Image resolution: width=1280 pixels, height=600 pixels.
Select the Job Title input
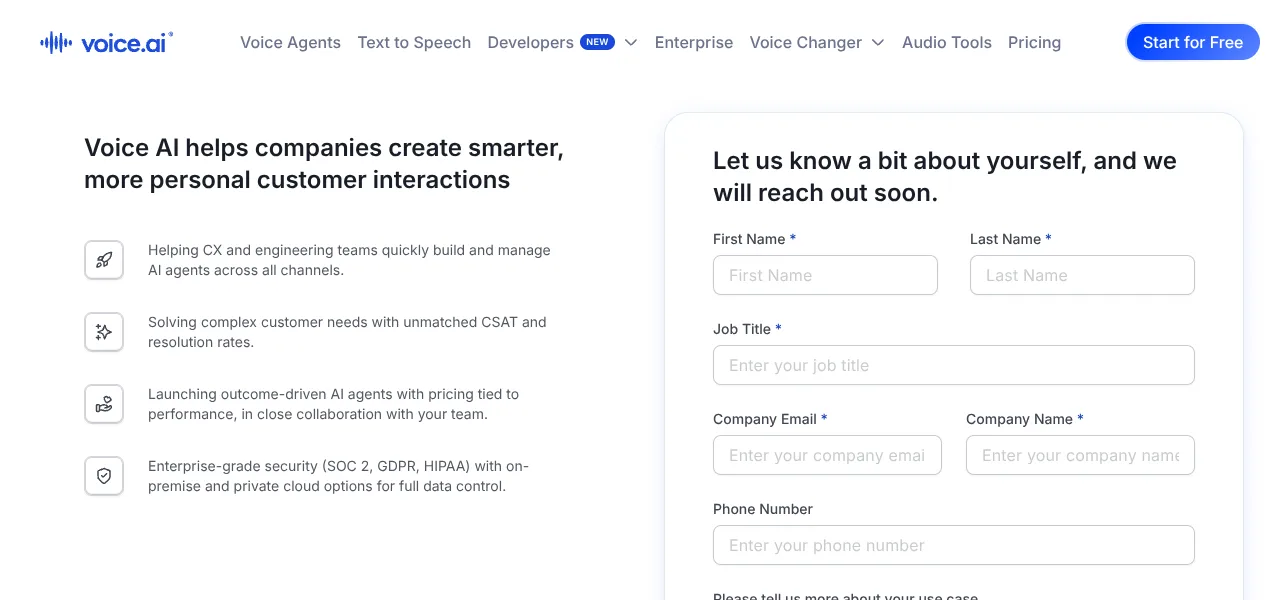click(954, 365)
